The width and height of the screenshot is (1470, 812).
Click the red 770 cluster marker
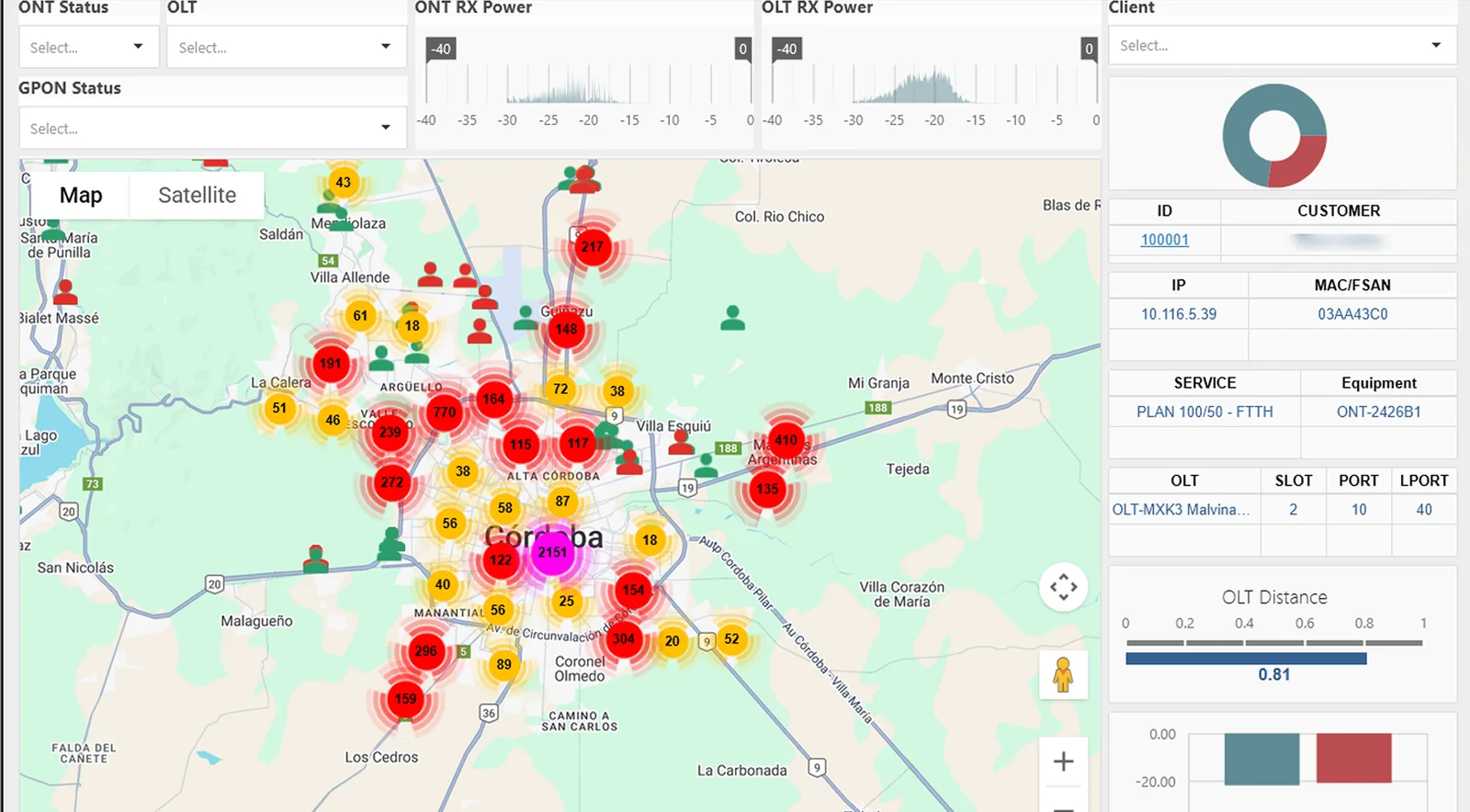tap(445, 412)
